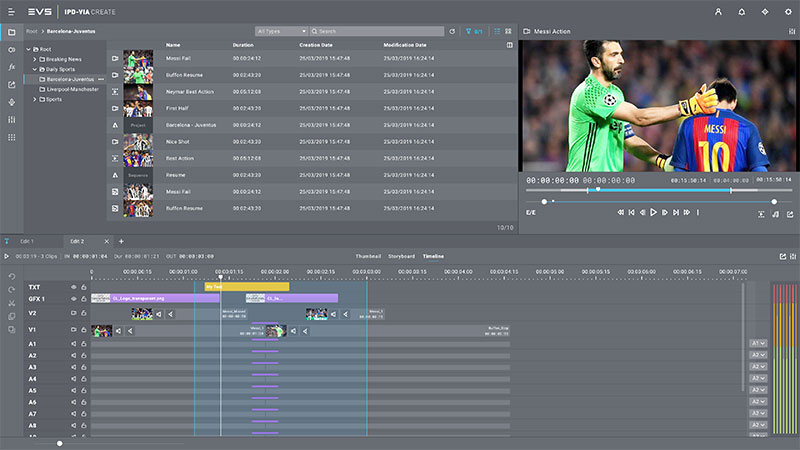
Task: Undo the last timeline edit
Action: click(12, 277)
